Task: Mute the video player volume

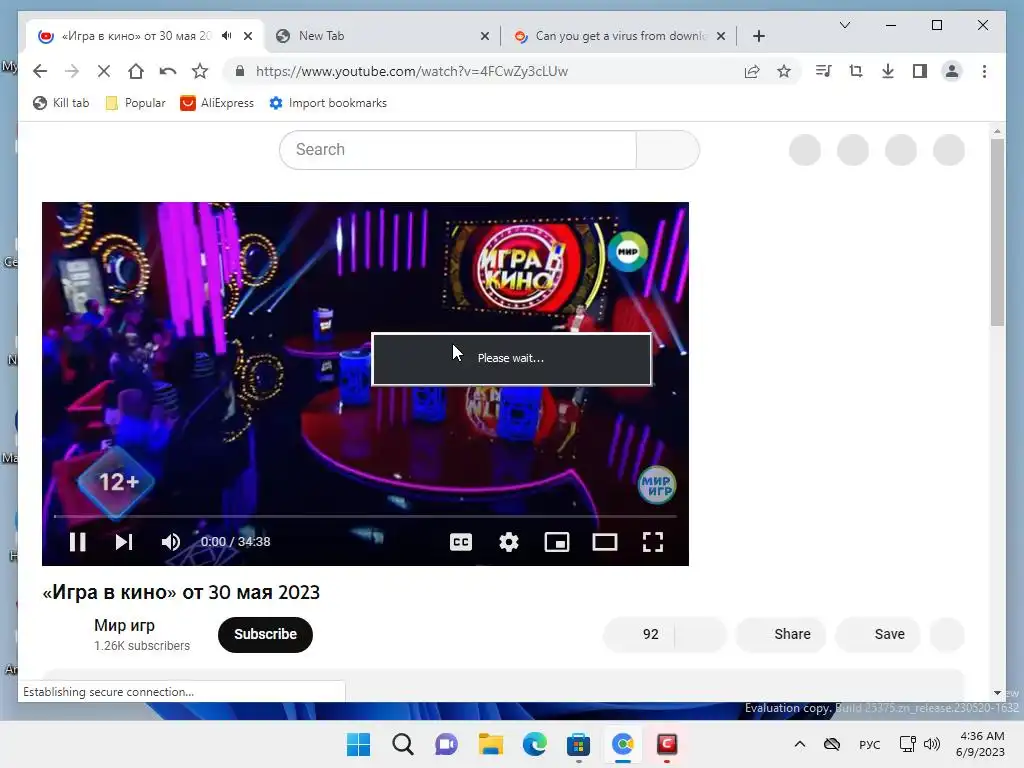Action: pyautogui.click(x=171, y=542)
